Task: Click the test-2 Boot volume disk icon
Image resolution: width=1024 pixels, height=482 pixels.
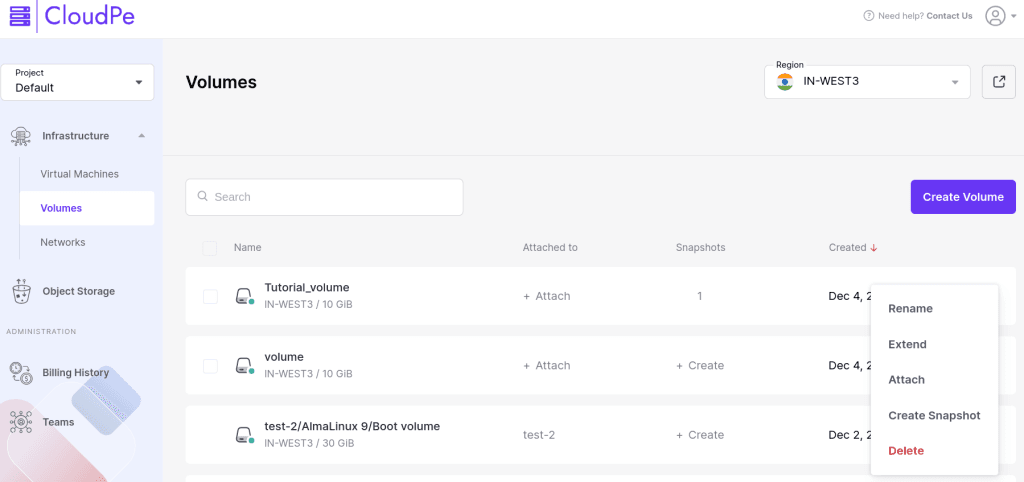Action: click(x=244, y=436)
